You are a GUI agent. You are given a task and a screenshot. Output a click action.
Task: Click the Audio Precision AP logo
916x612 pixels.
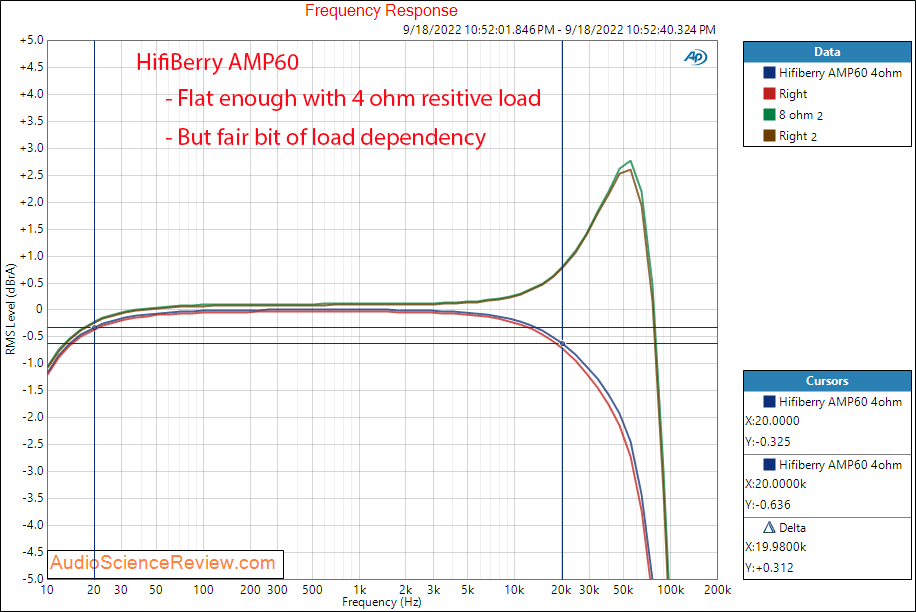tap(695, 57)
